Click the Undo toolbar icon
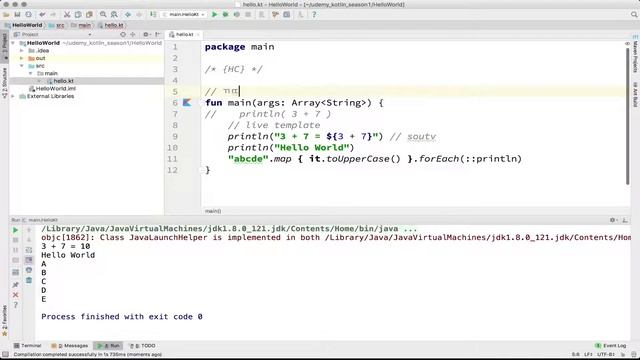The height and width of the screenshot is (360, 640). point(42,15)
